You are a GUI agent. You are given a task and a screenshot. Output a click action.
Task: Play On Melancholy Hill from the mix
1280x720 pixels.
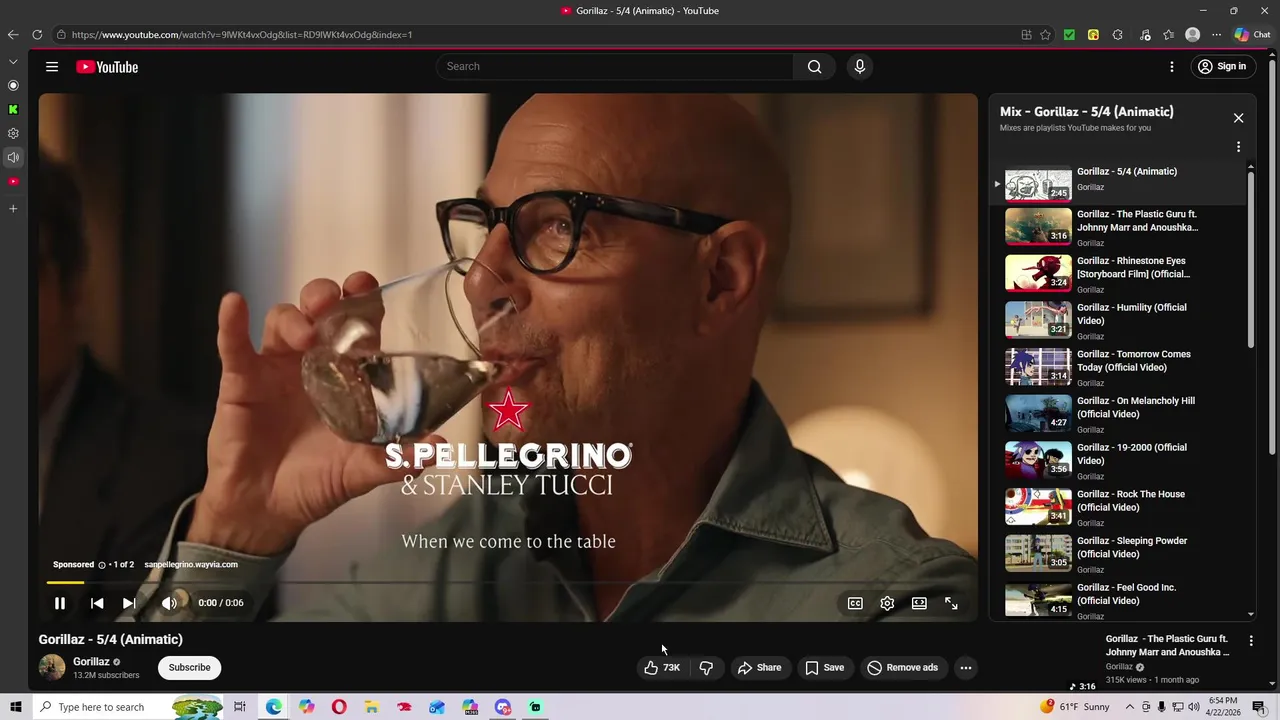pyautogui.click(x=1119, y=414)
